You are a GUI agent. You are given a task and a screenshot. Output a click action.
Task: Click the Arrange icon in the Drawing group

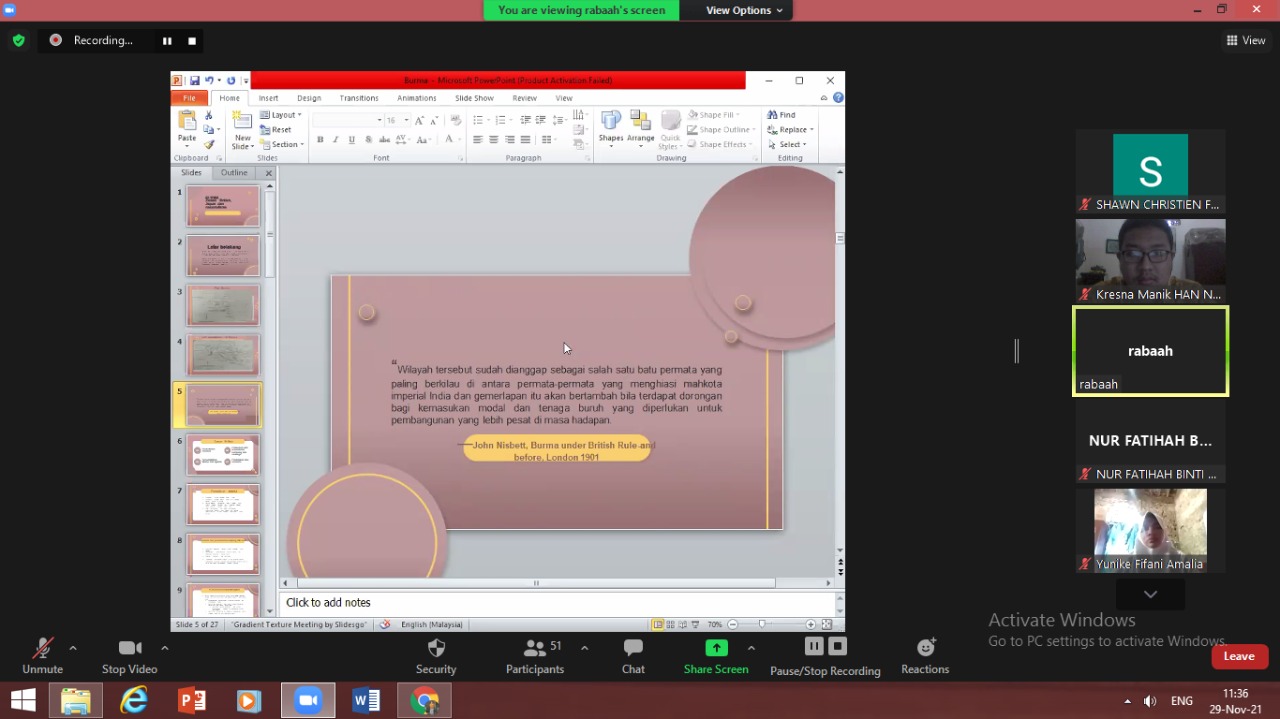641,127
